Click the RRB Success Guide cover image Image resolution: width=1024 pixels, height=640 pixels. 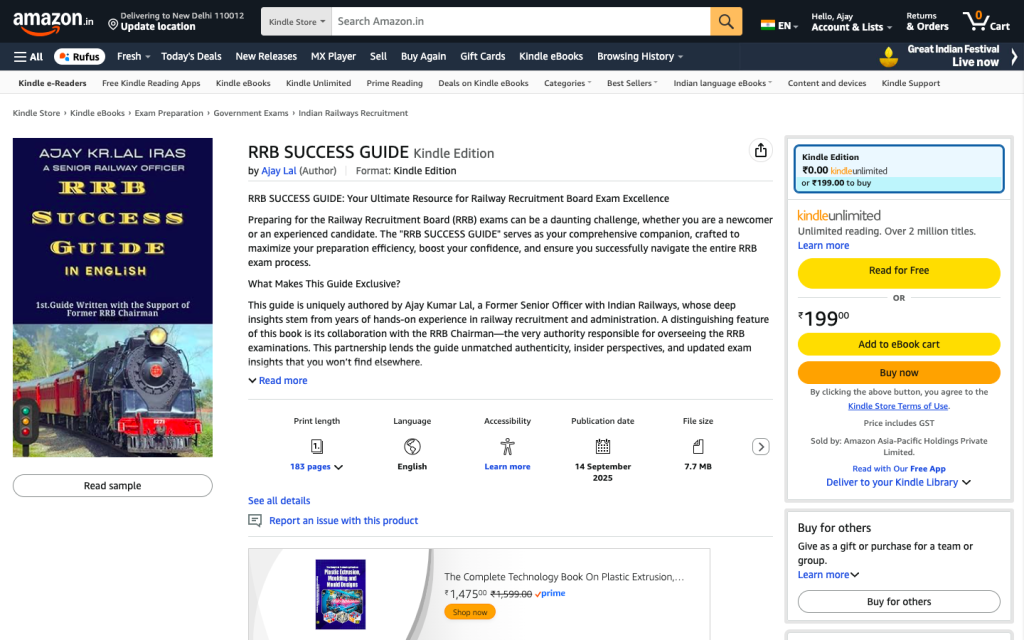[x=113, y=297]
